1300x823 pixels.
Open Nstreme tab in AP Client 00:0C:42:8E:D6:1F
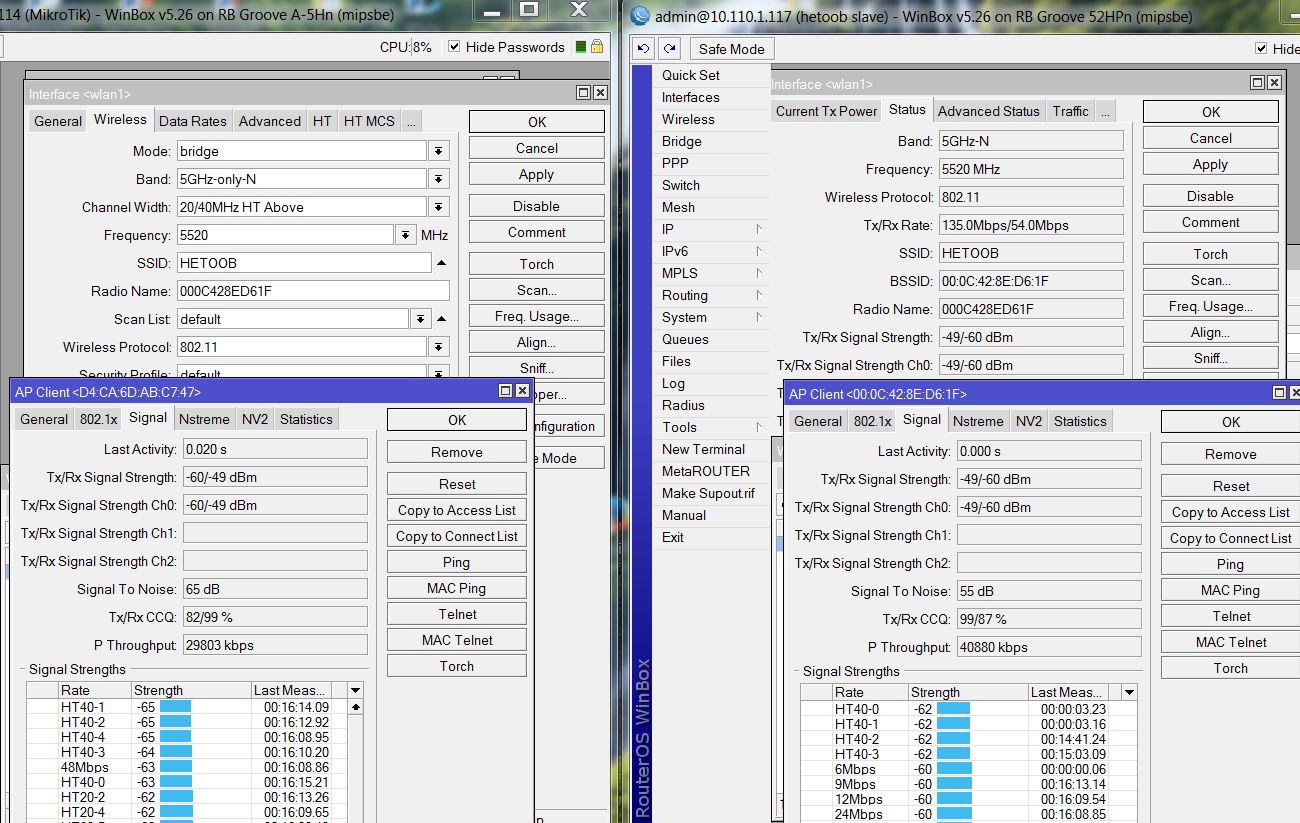coord(978,421)
